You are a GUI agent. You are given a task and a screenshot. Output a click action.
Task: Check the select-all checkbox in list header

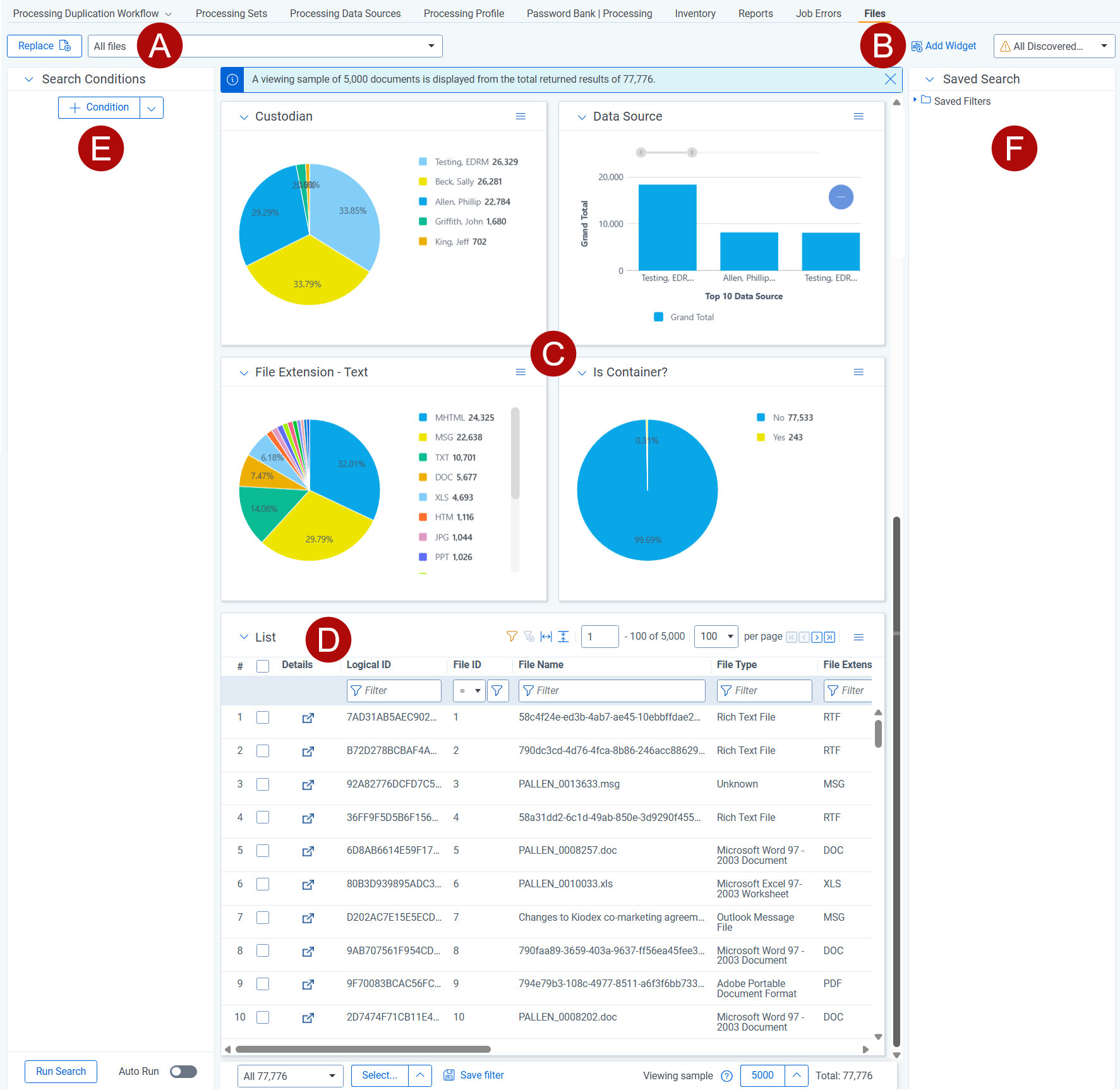(x=263, y=666)
